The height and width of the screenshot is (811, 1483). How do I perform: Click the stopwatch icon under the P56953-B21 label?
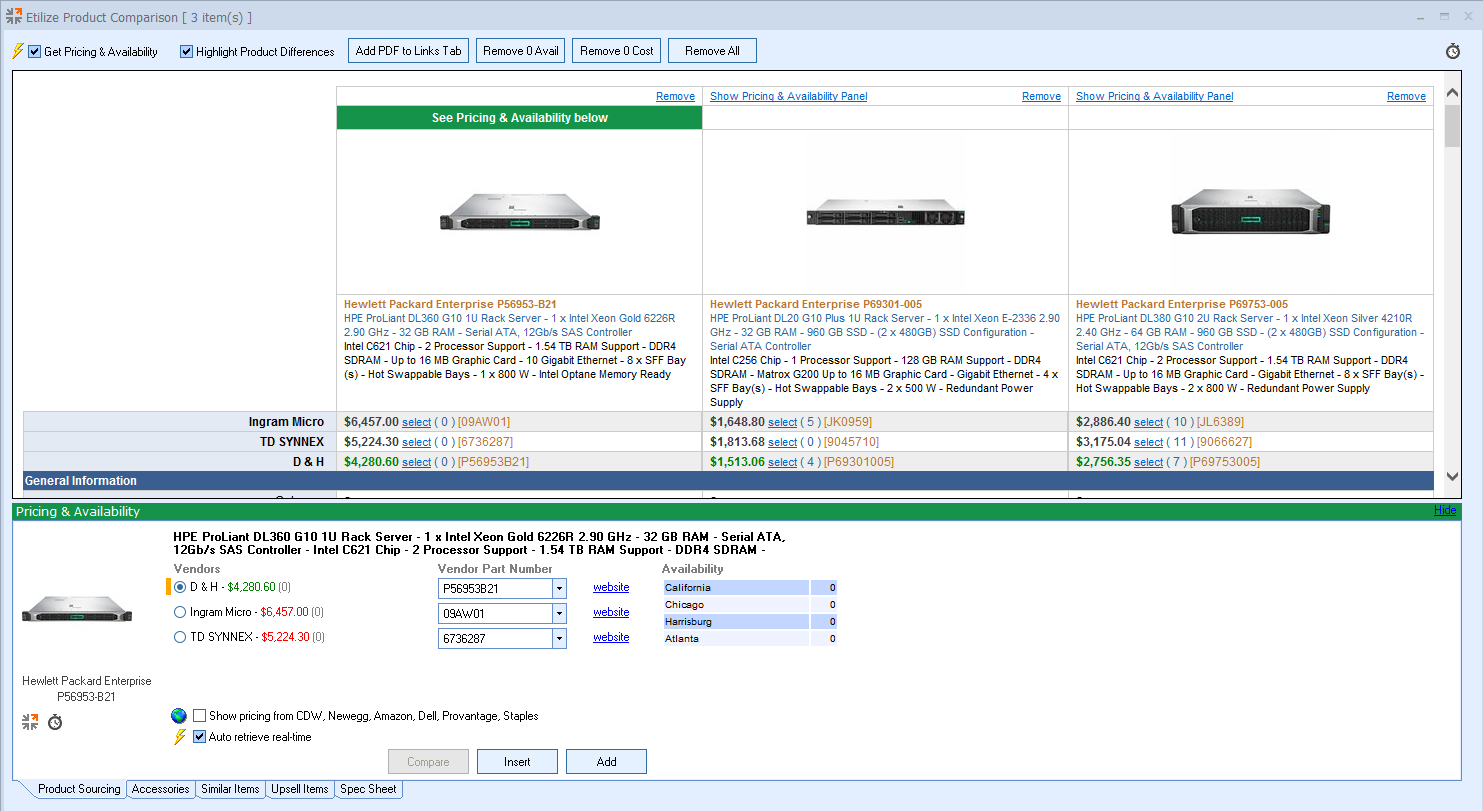[x=55, y=721]
